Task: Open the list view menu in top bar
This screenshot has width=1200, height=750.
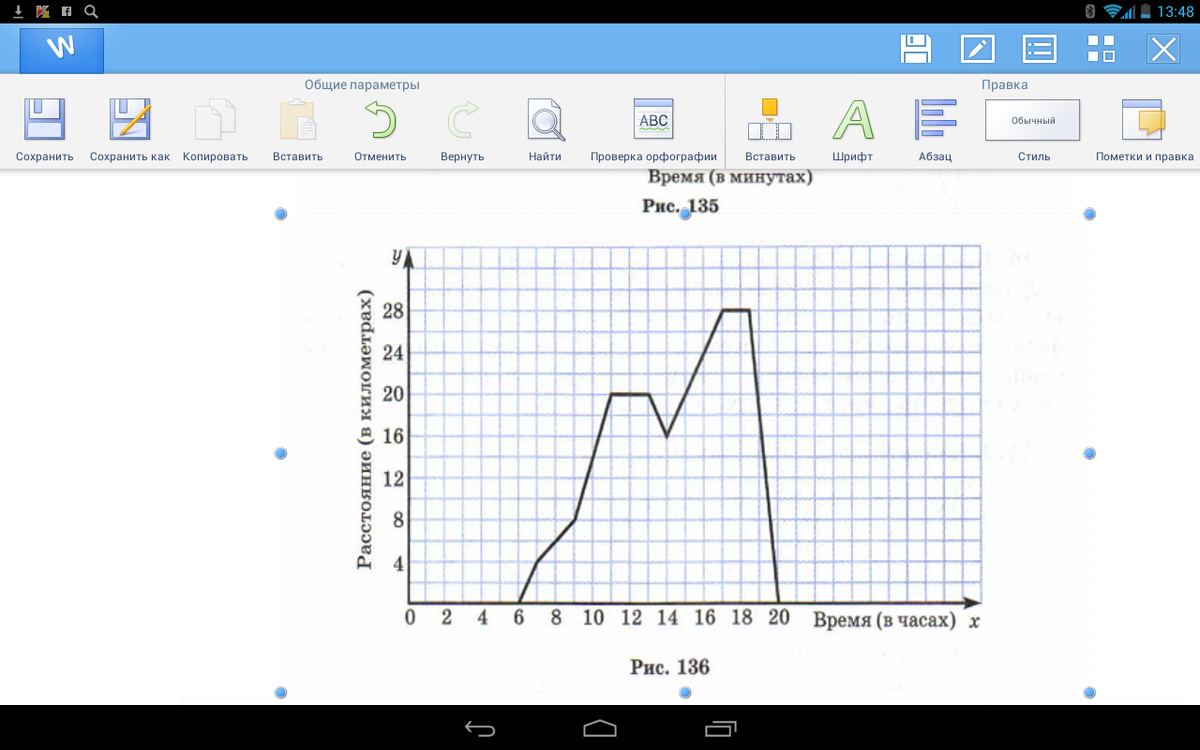Action: tap(1039, 49)
